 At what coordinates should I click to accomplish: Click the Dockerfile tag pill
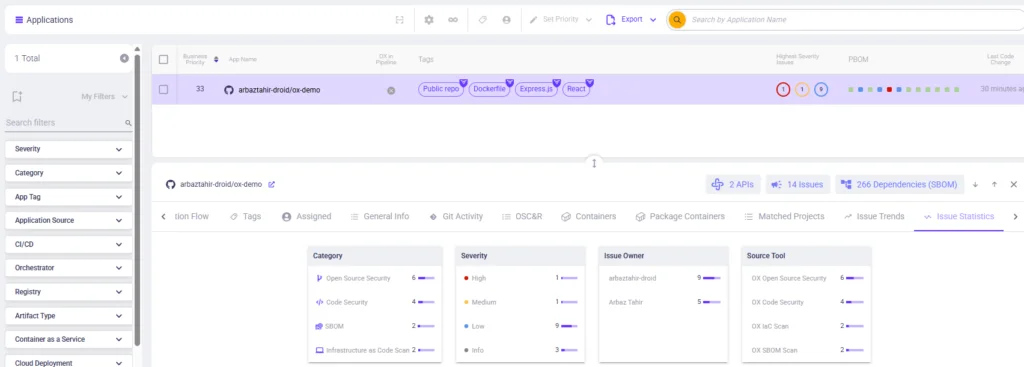[489, 89]
